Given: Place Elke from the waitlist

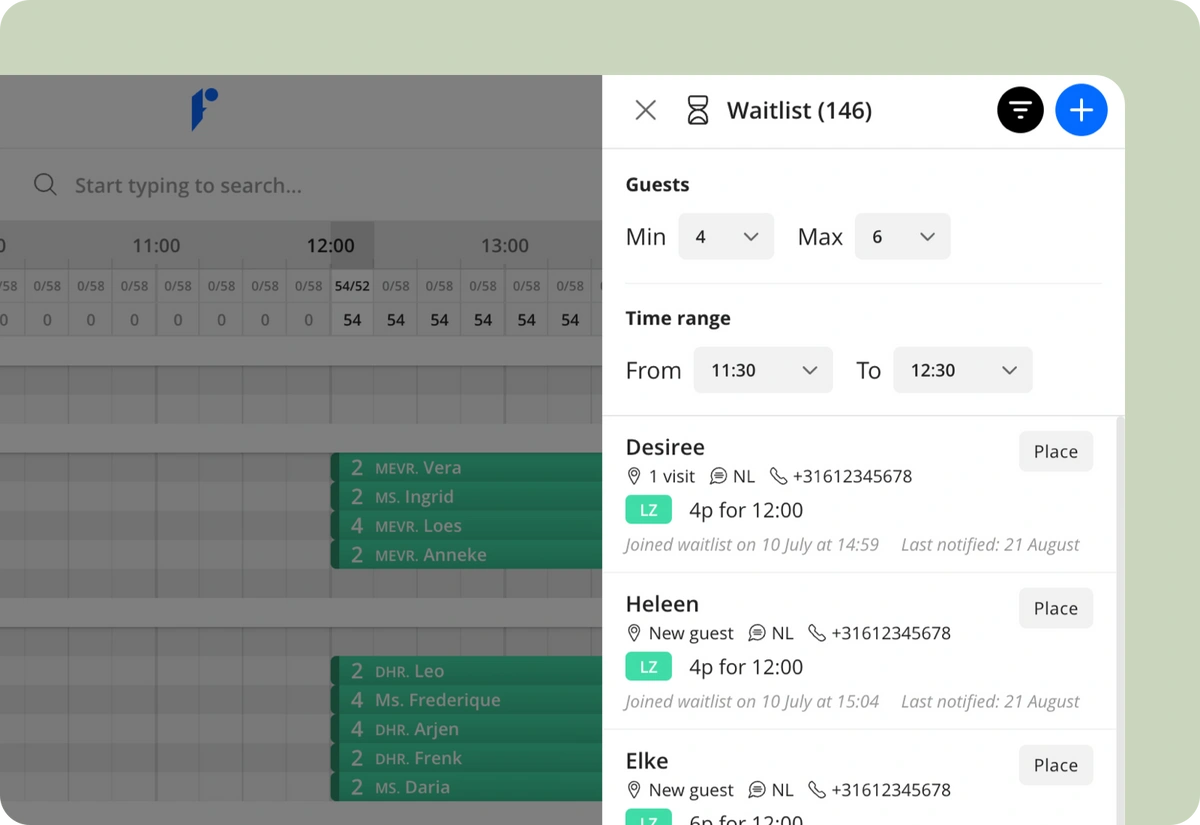Looking at the screenshot, I should coord(1056,766).
